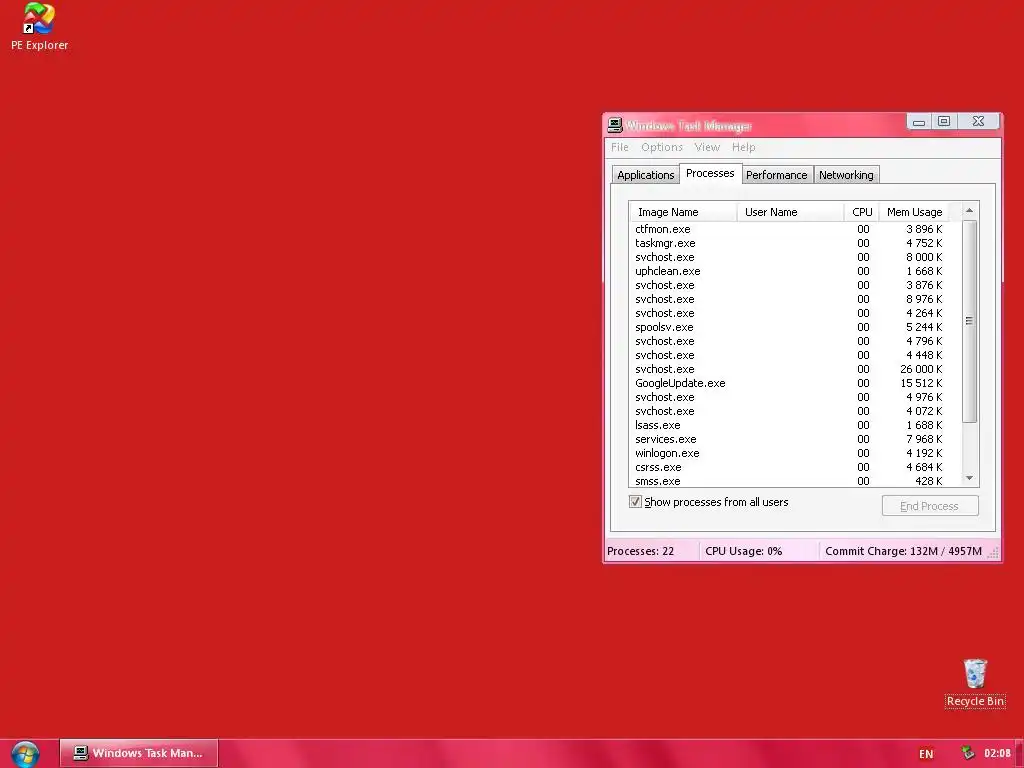Open the File menu

620,147
